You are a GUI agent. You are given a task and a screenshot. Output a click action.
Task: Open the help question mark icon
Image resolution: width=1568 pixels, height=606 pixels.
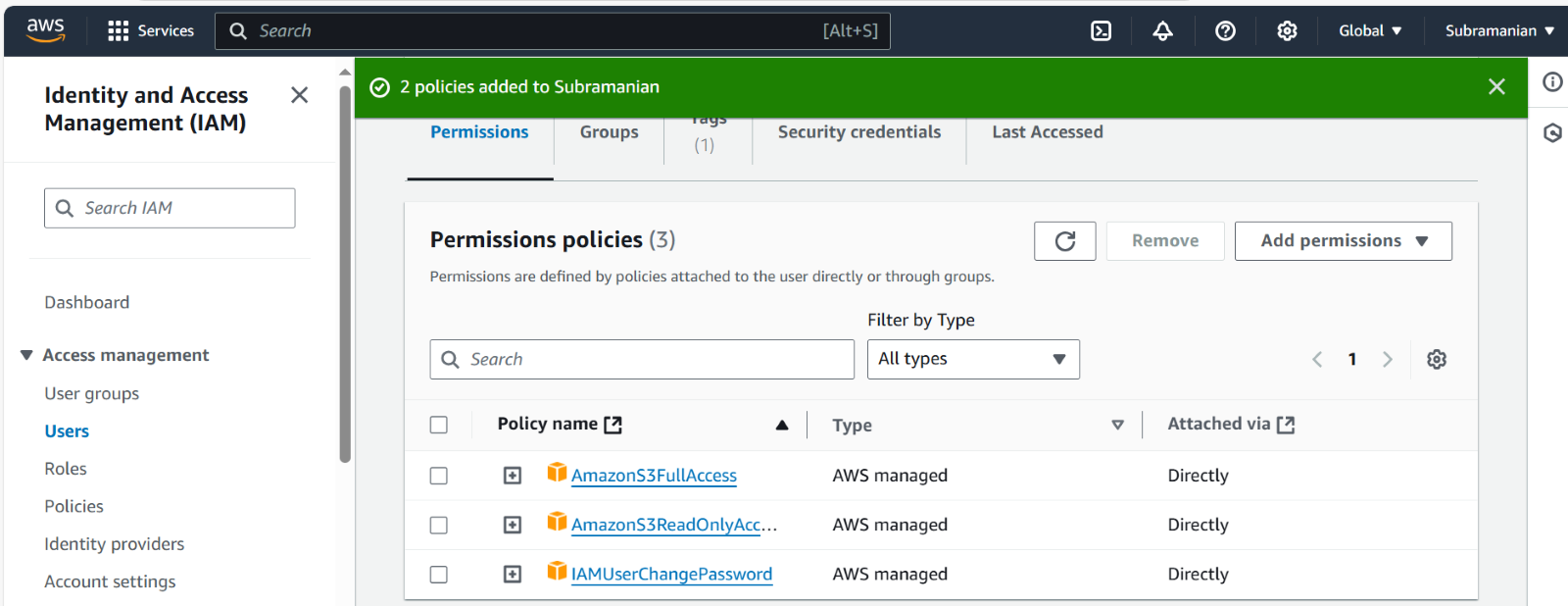click(1225, 31)
